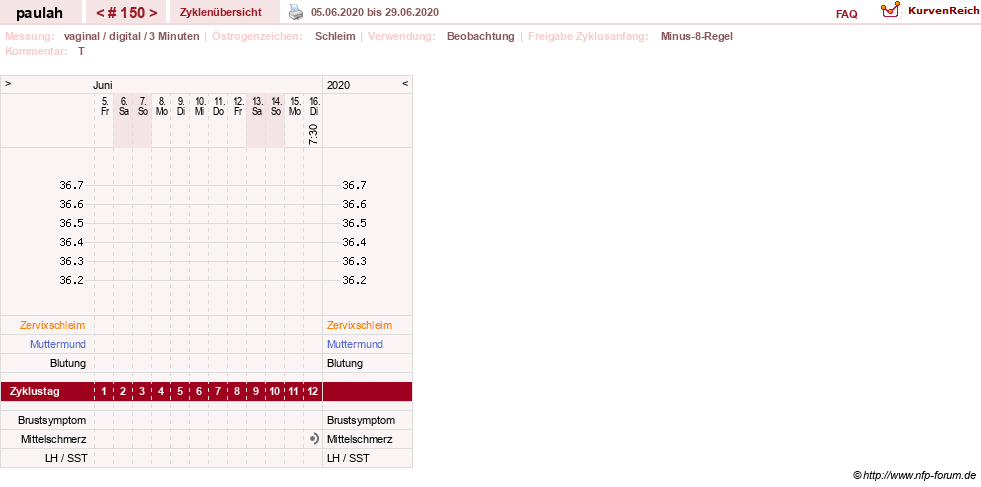Click the left LH / SST row label
This screenshot has height=487, width=981.
(66, 458)
